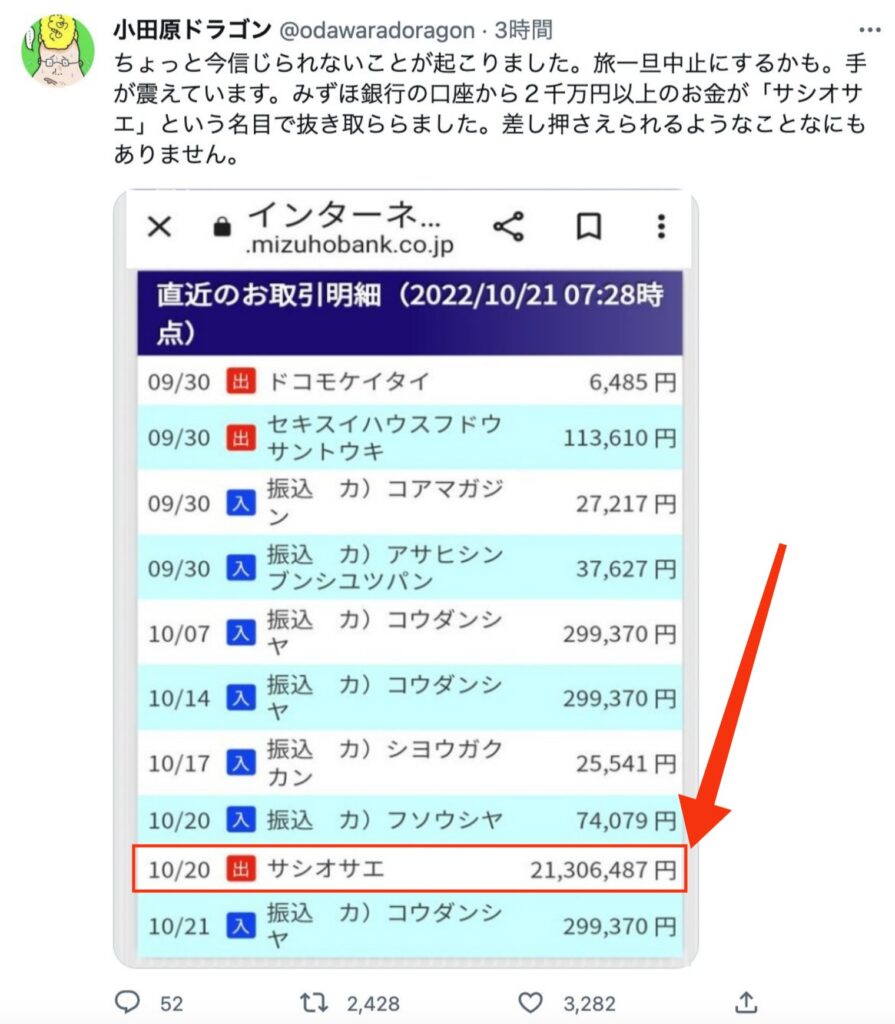Like the tweet with the heart icon
The width and height of the screenshot is (895, 1024).
click(x=530, y=1002)
